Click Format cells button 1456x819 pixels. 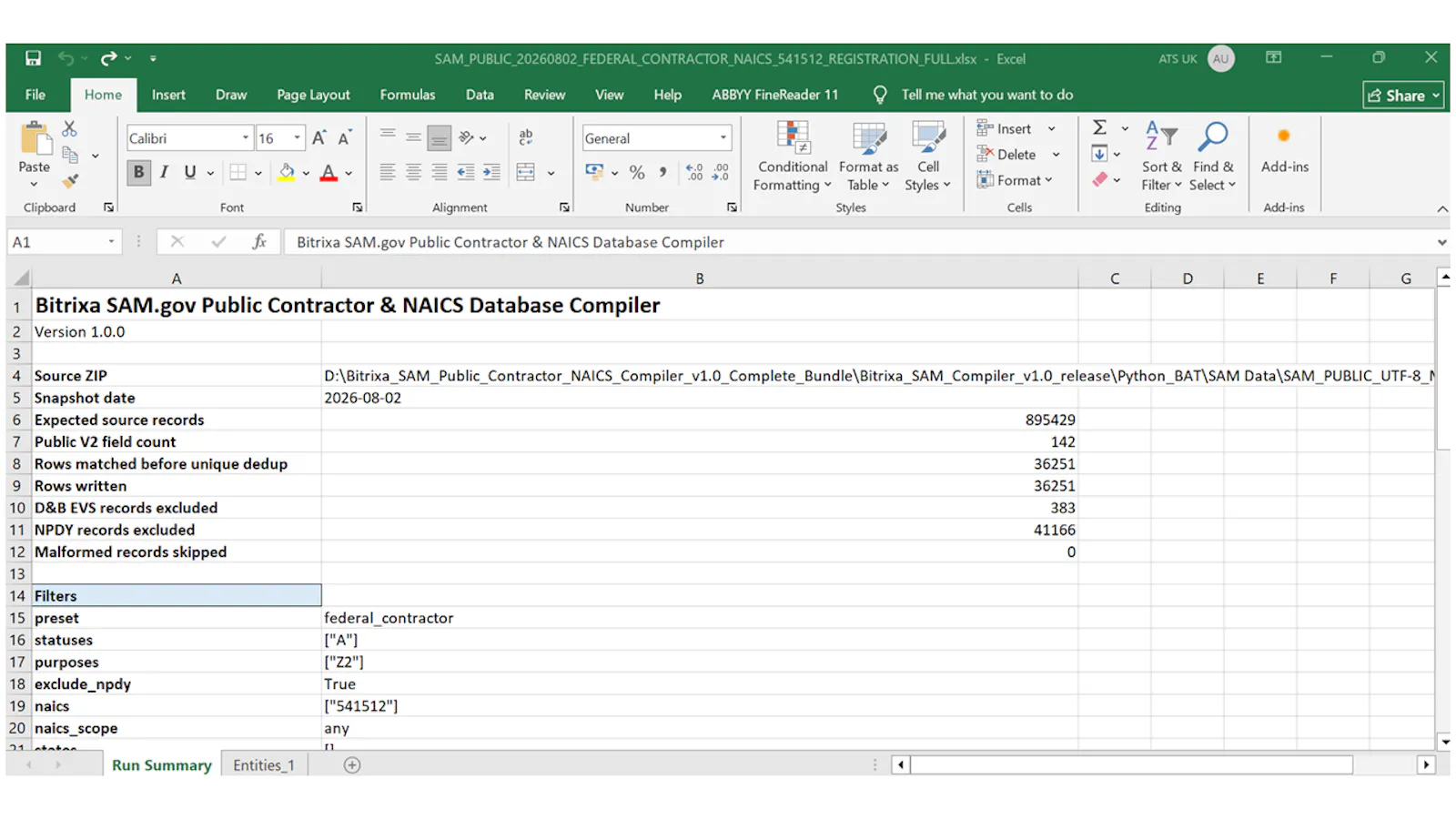1015,180
